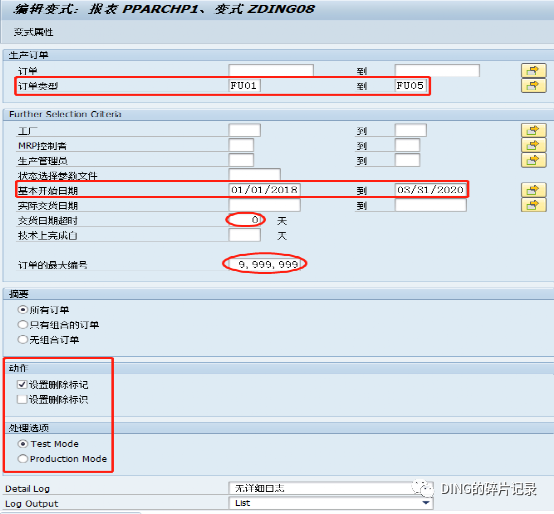Click the Detail Log label

point(27,489)
